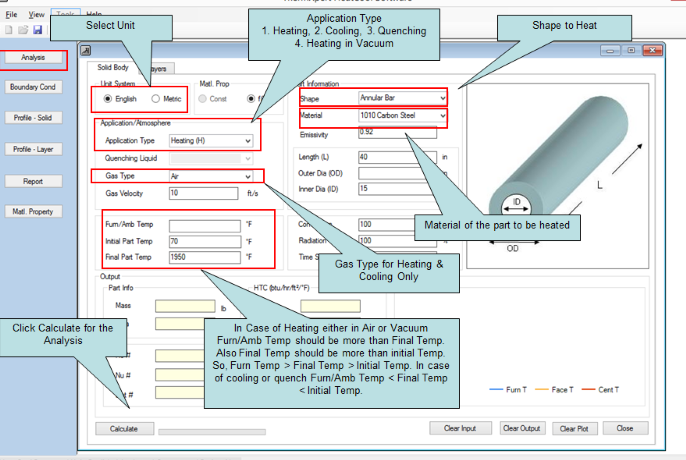Click the Face T legend entry
Screen dimensions: 686x460
(x=554, y=390)
